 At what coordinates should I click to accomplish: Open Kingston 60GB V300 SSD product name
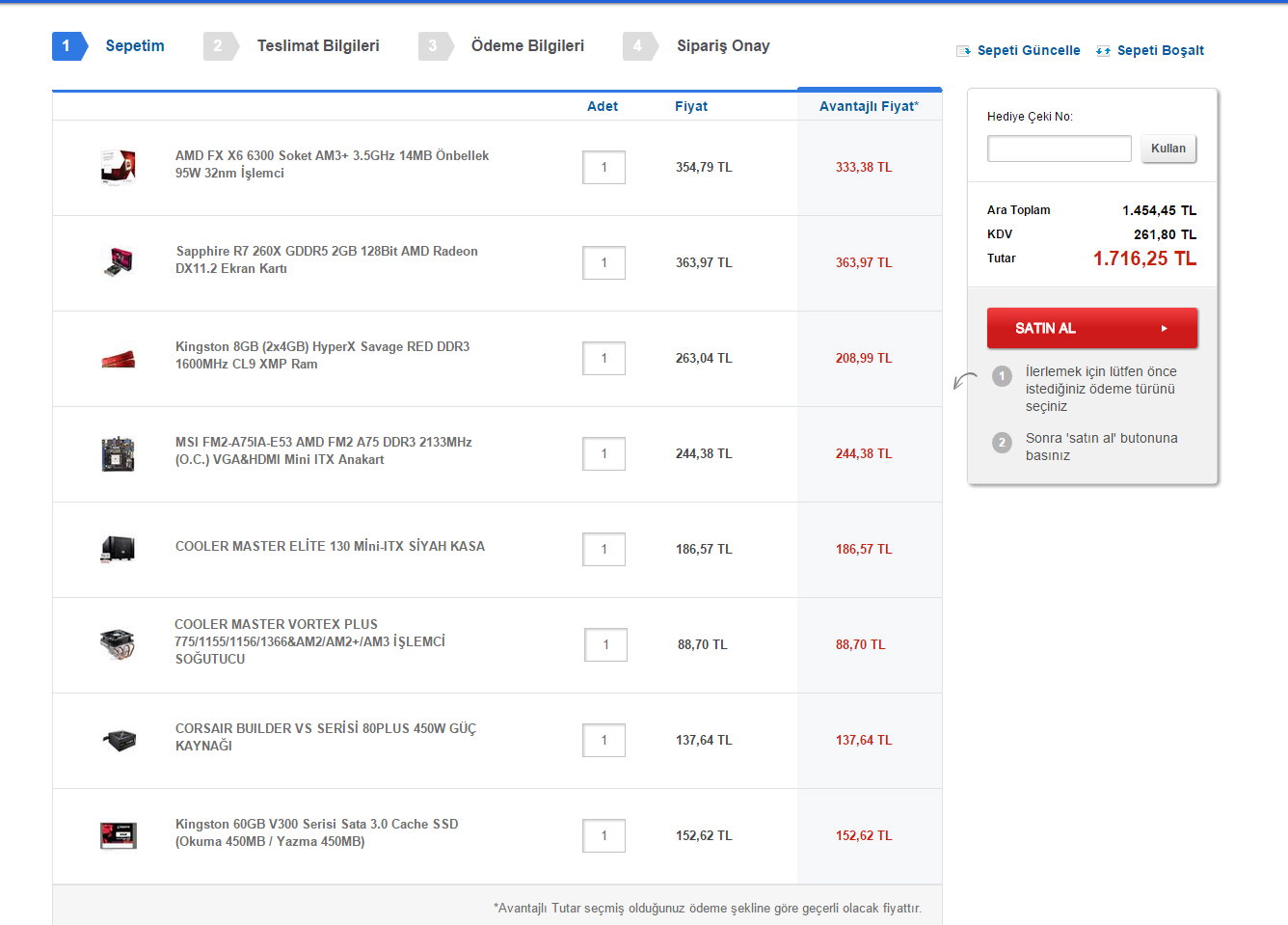coord(316,832)
